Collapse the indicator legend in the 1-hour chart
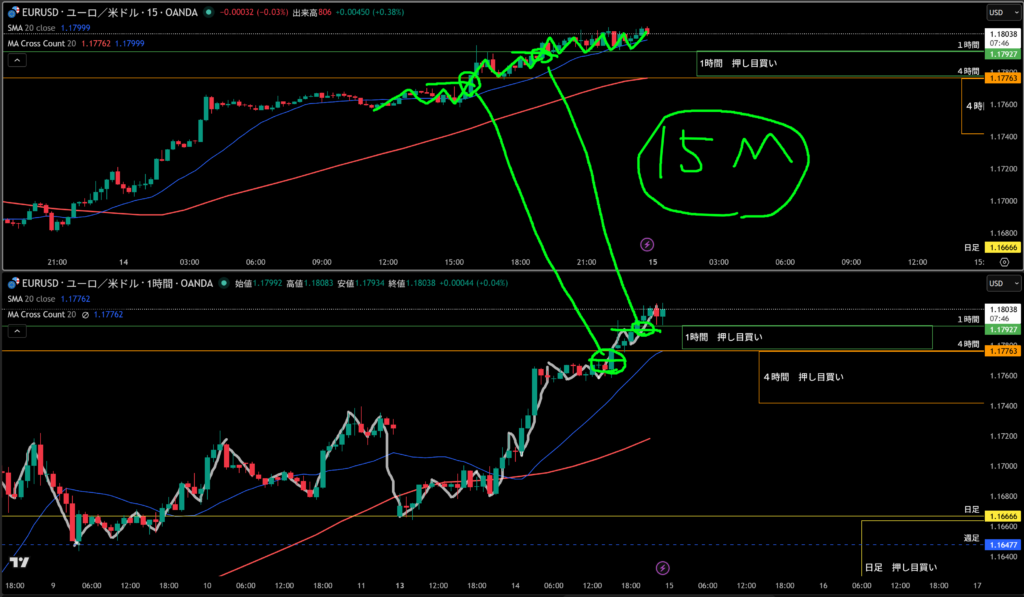1024x597 pixels. [17, 331]
